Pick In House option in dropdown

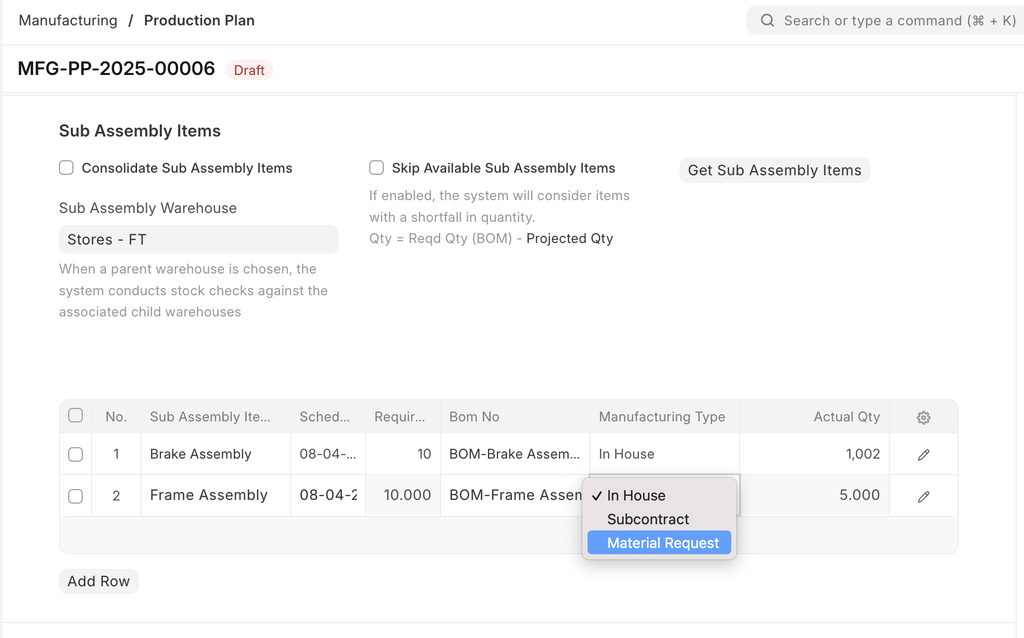pyautogui.click(x=636, y=495)
